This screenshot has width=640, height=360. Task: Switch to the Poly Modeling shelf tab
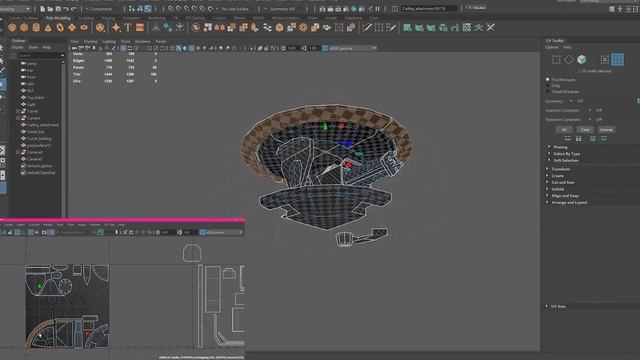click(58, 18)
